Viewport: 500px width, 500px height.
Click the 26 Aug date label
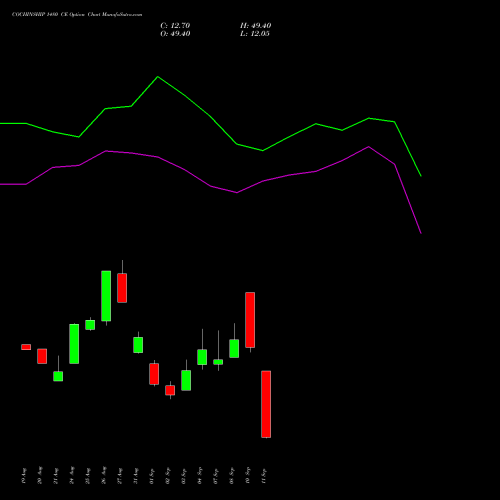click(104, 476)
